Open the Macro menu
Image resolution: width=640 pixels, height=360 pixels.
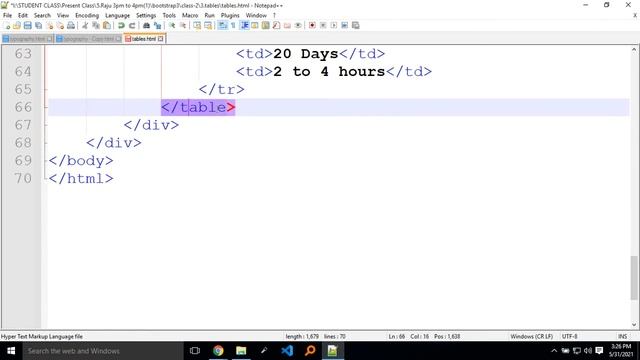point(190,15)
